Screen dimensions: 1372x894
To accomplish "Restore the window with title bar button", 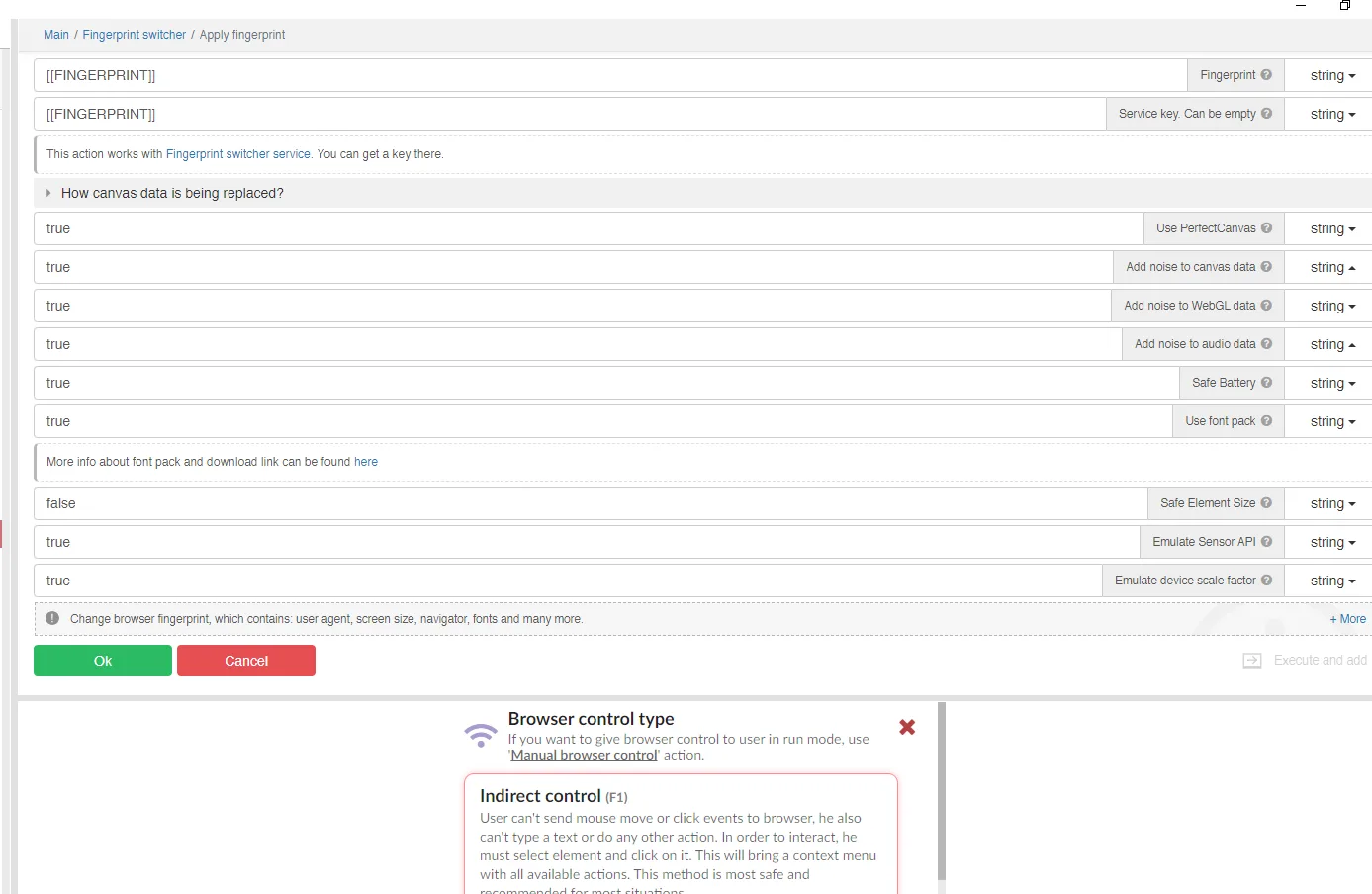I will (x=1345, y=5).
